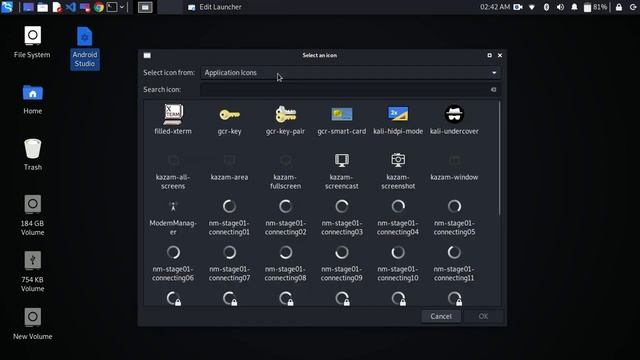Open the terminal emulator panel launcher
Image resolution: width=640 pixels, height=360 pixels.
(112, 7)
